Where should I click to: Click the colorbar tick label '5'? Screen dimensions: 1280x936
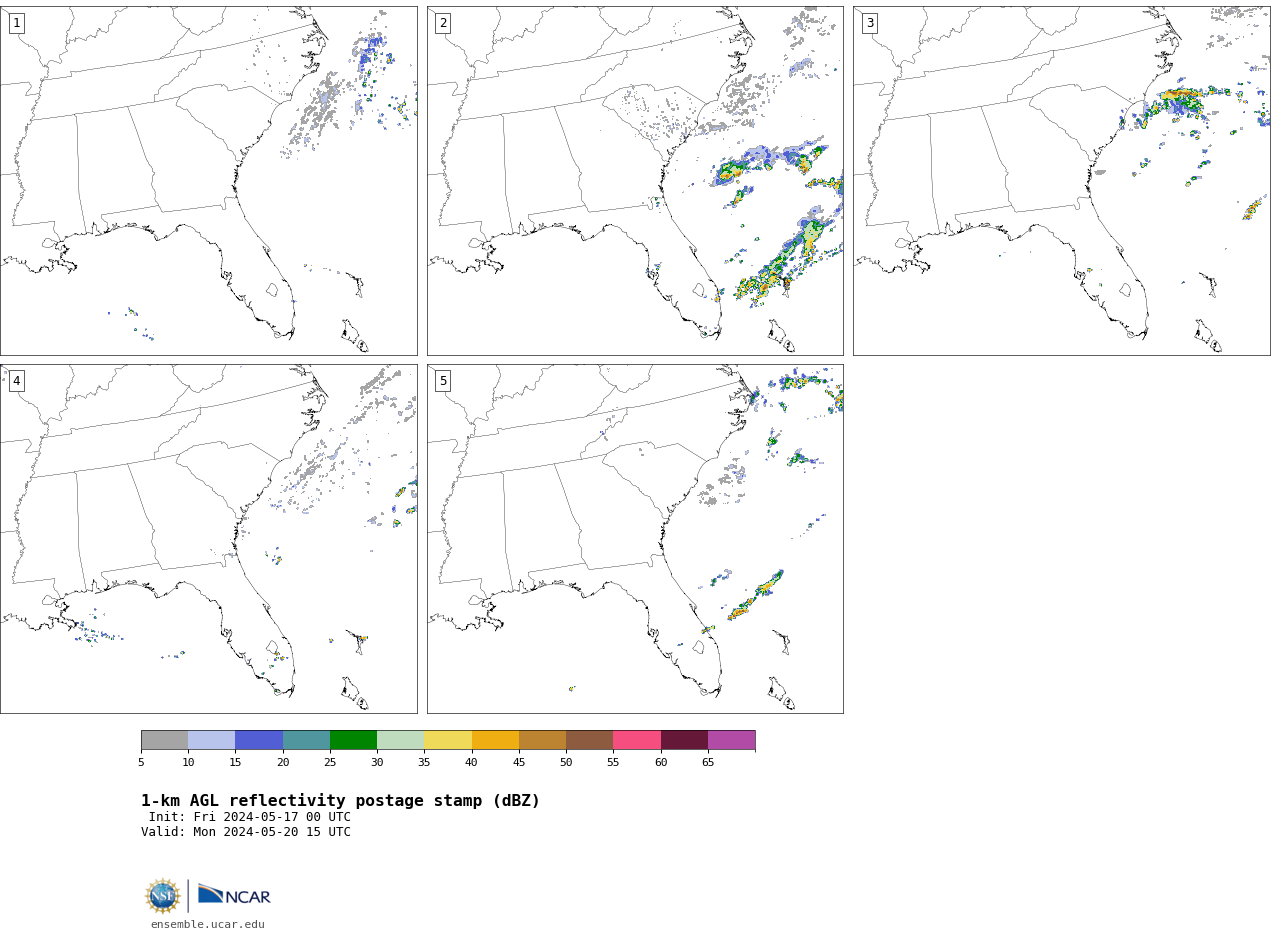tap(141, 763)
